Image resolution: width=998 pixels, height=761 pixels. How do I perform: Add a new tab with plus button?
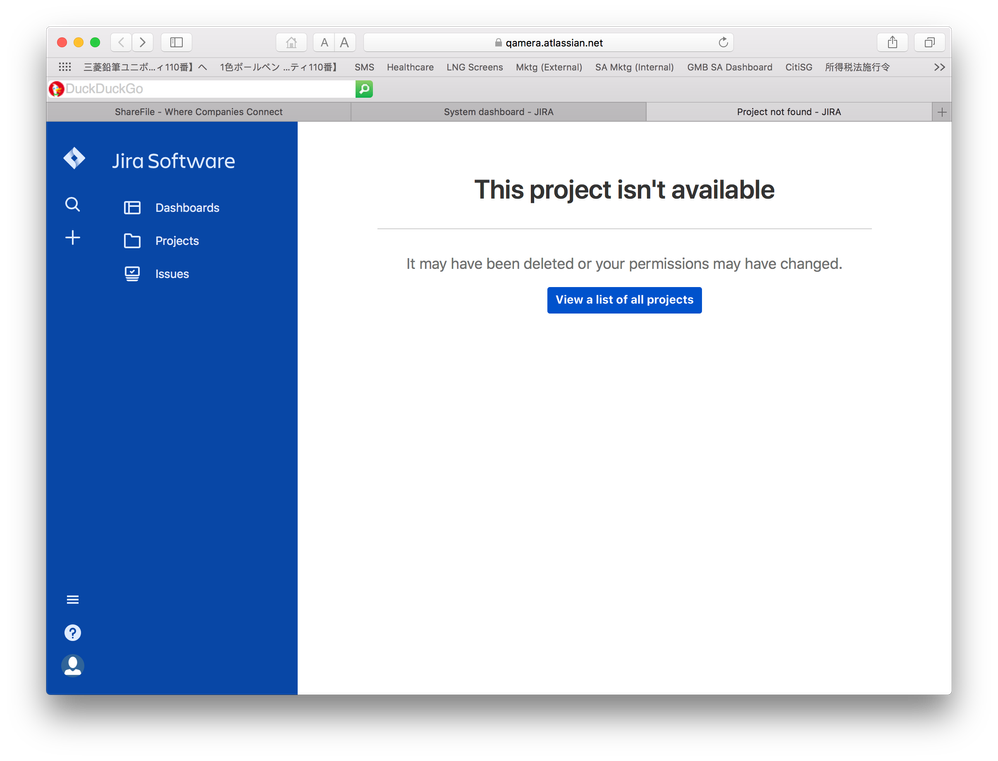[942, 112]
